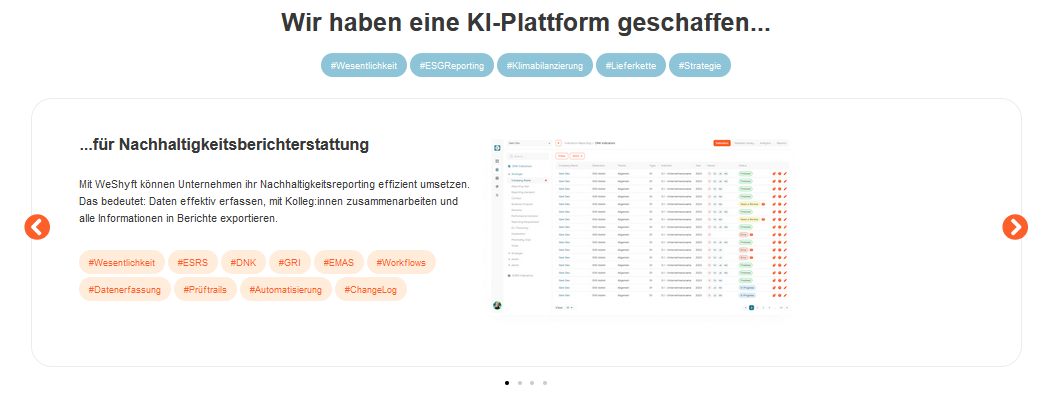Click the paragraph starting 'Mit WeShyft können Unternehmen'

pyautogui.click(x=274, y=201)
